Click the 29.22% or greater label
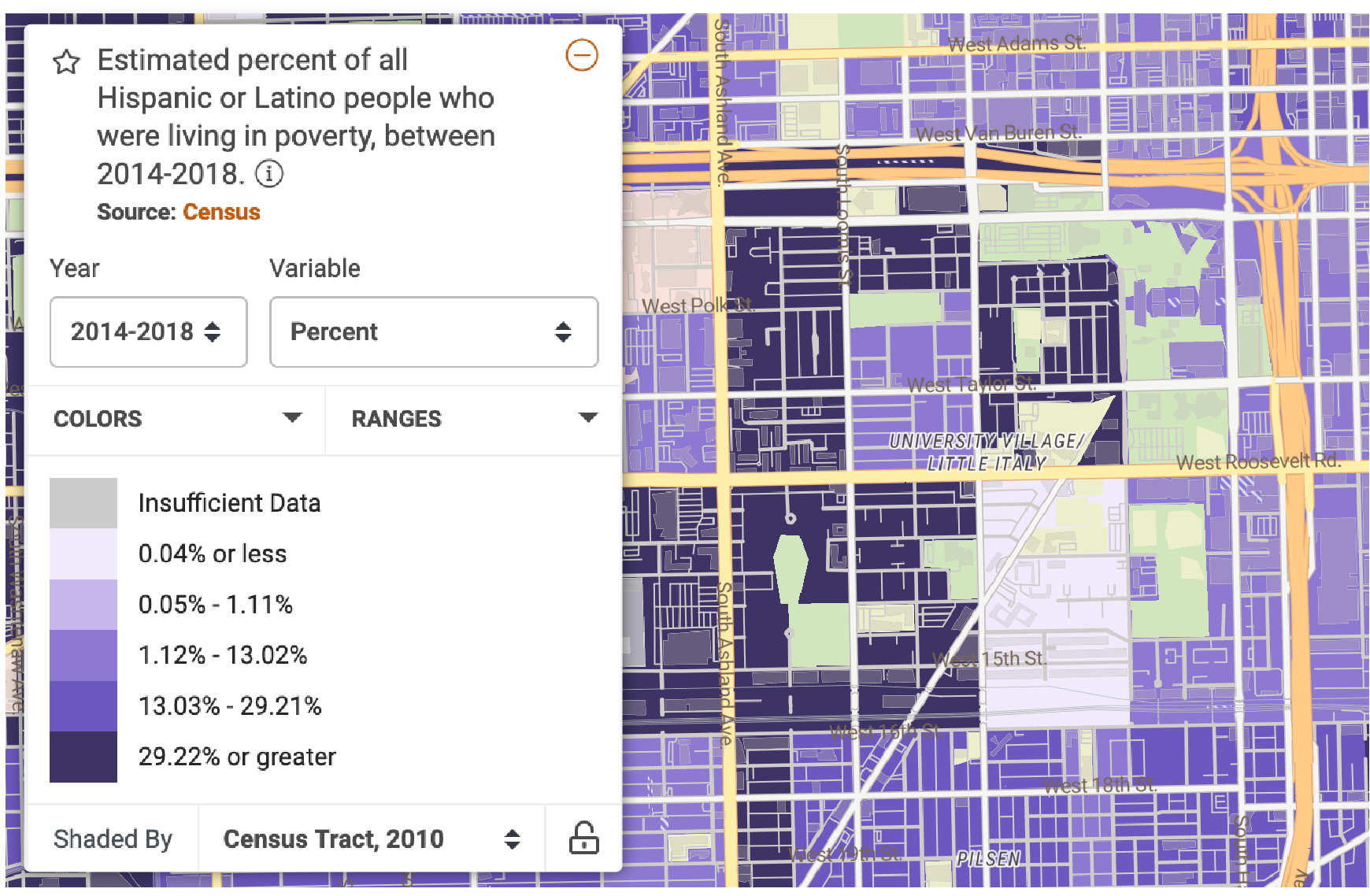Image resolution: width=1370 pixels, height=896 pixels. click(x=237, y=757)
